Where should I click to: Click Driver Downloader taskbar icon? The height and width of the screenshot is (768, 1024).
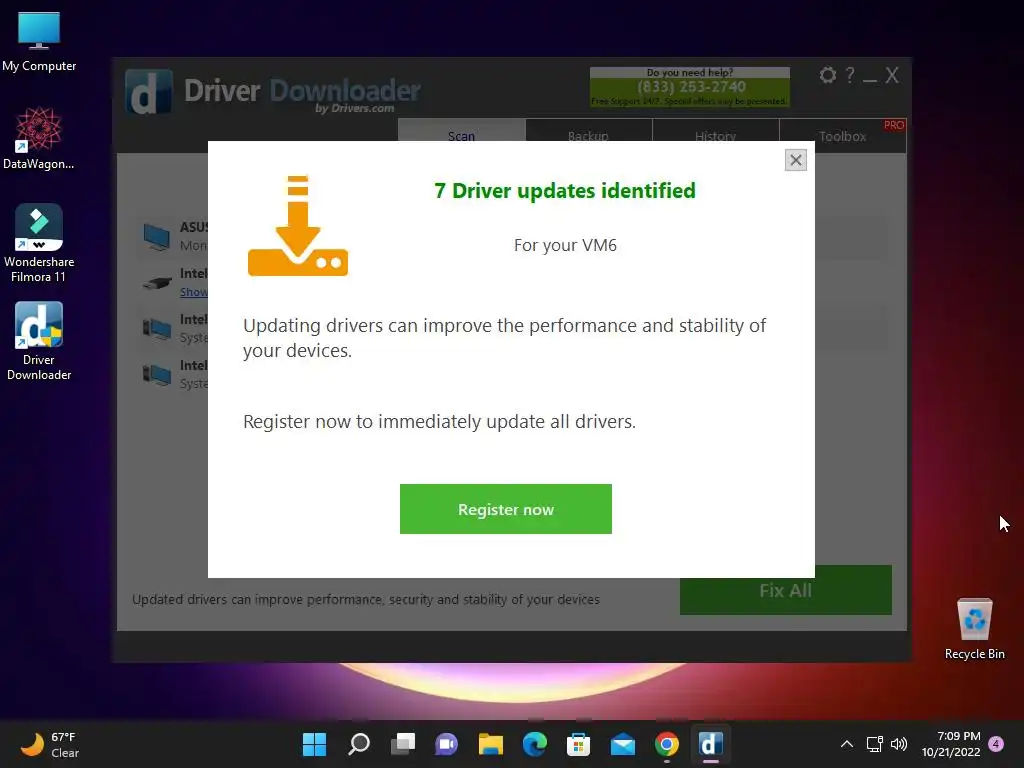[711, 744]
